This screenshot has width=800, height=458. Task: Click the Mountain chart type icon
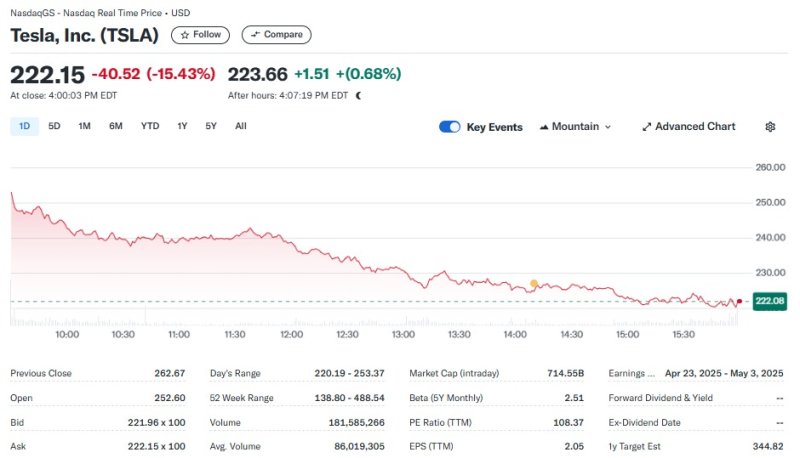tap(544, 127)
